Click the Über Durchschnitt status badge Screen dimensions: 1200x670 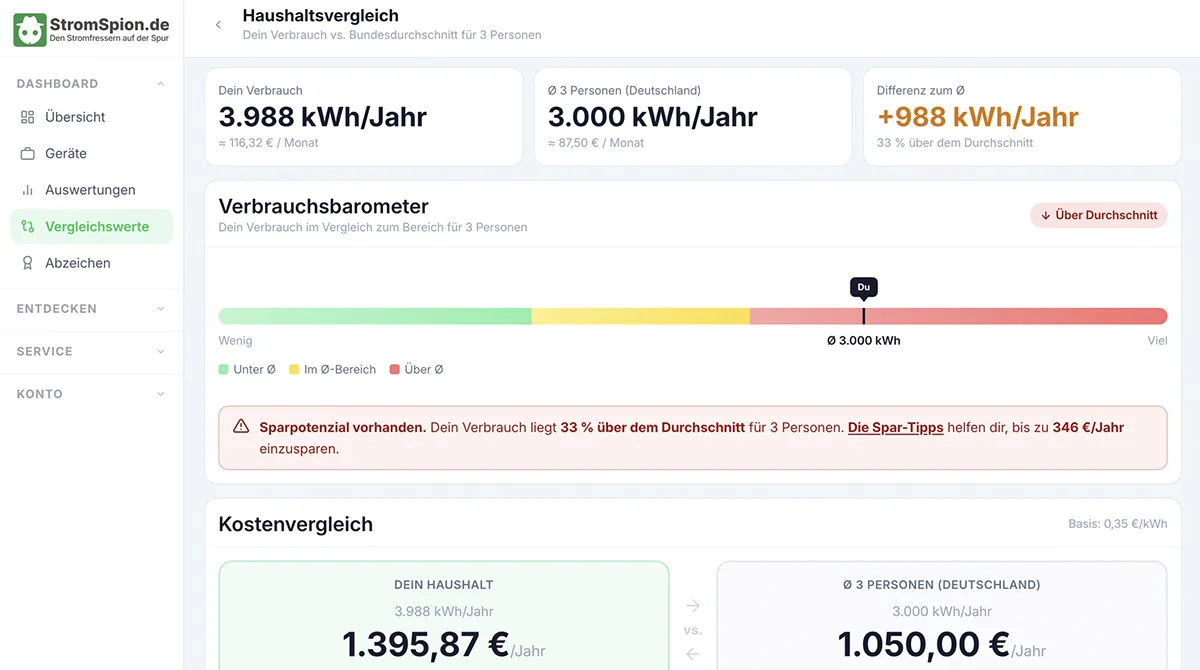pos(1099,215)
